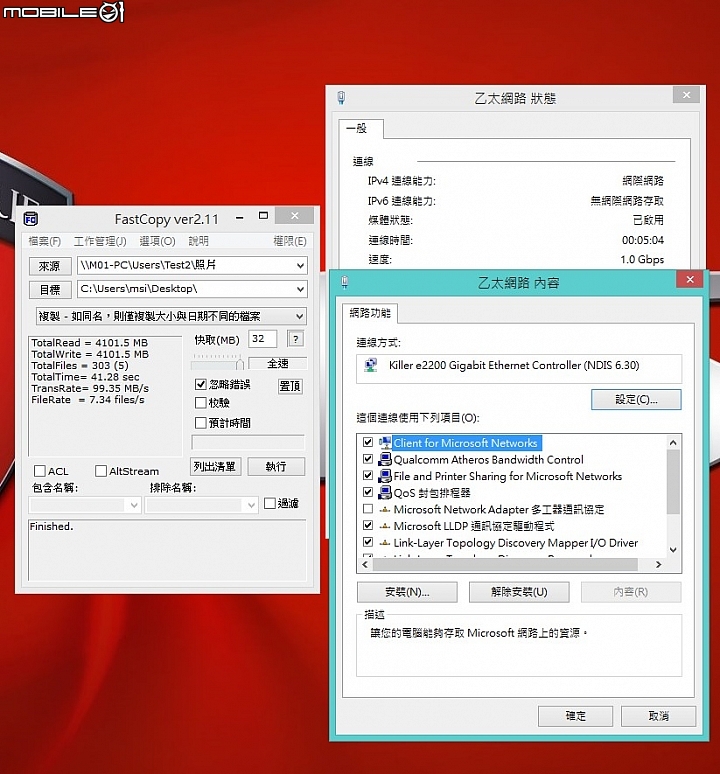Screen dimensions: 720x774
Task: Click the 確定 OK button
Action: (x=575, y=716)
